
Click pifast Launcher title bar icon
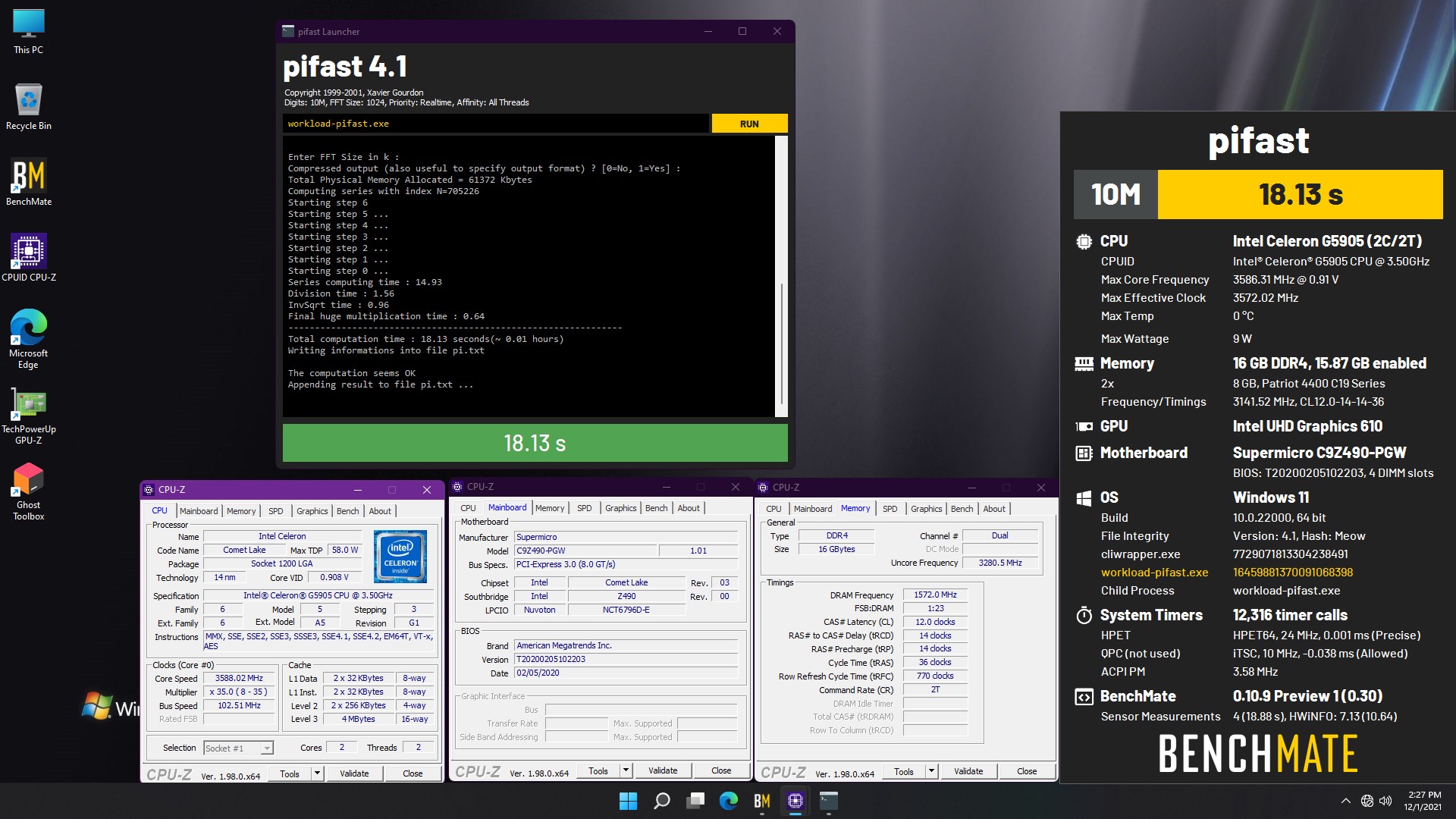tap(288, 31)
